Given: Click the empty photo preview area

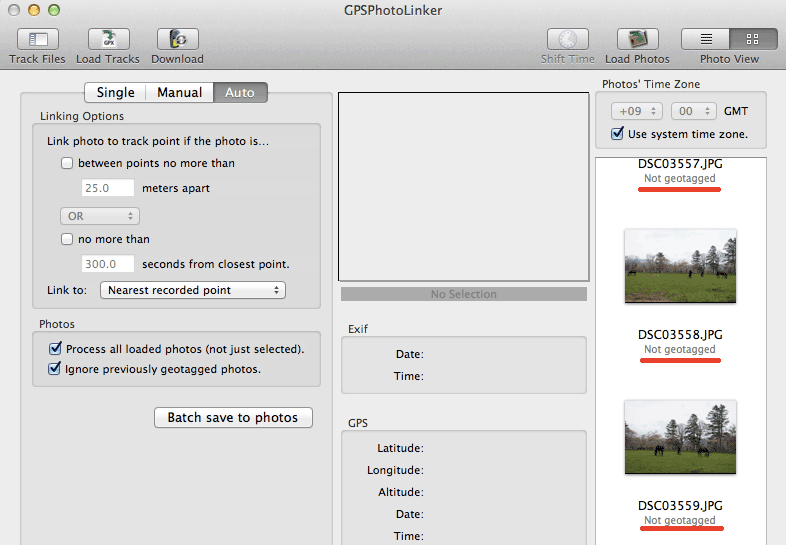Looking at the screenshot, I should point(464,187).
